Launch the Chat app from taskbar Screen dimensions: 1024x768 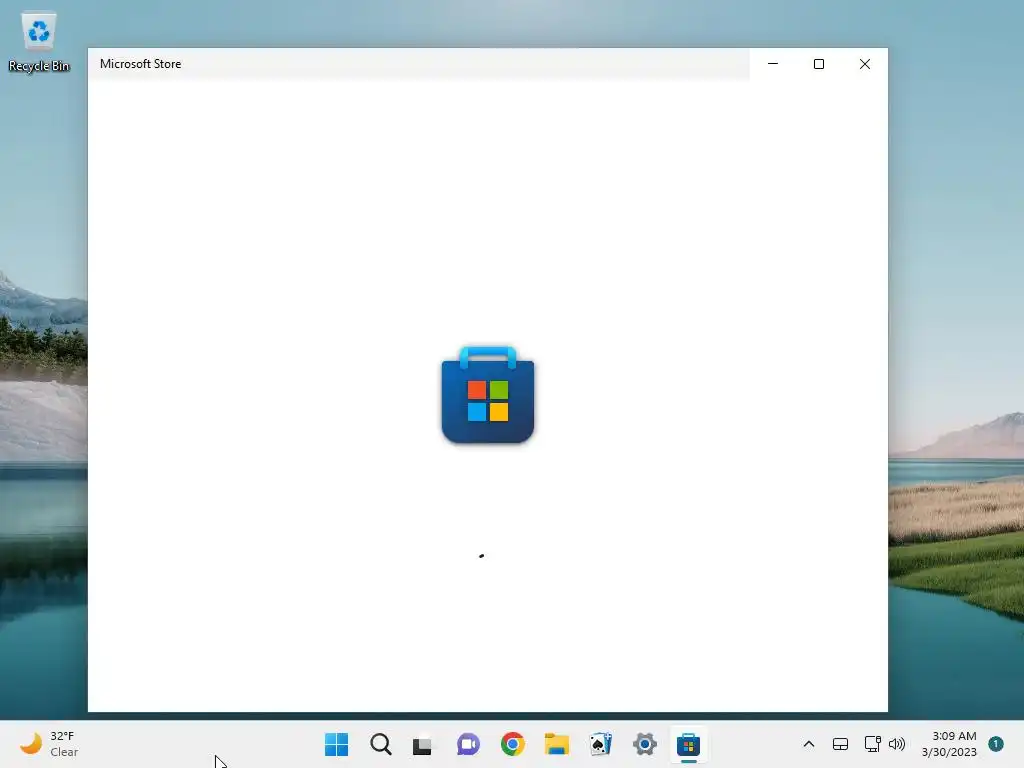tap(468, 744)
